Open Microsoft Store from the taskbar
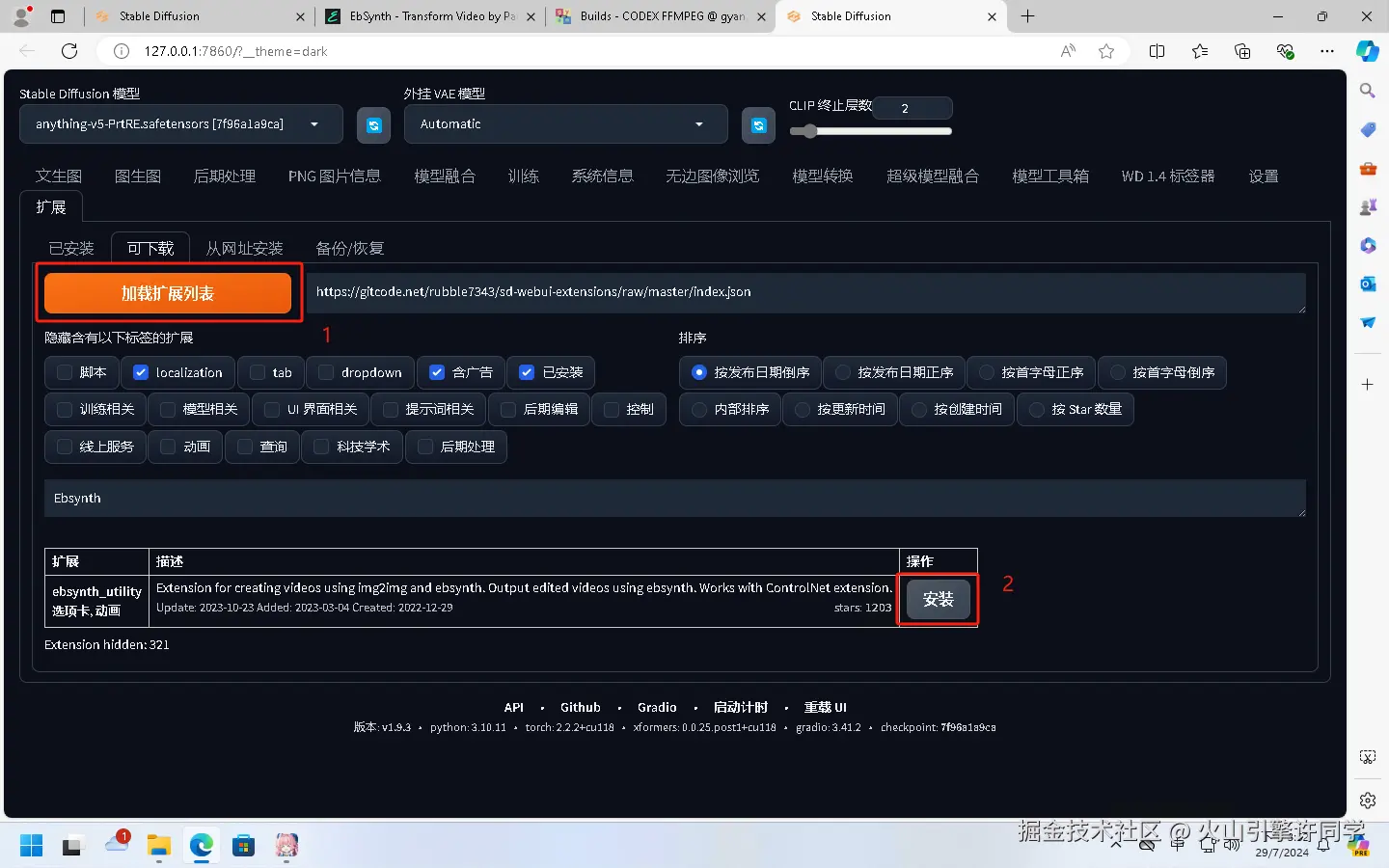1389x868 pixels. (243, 846)
